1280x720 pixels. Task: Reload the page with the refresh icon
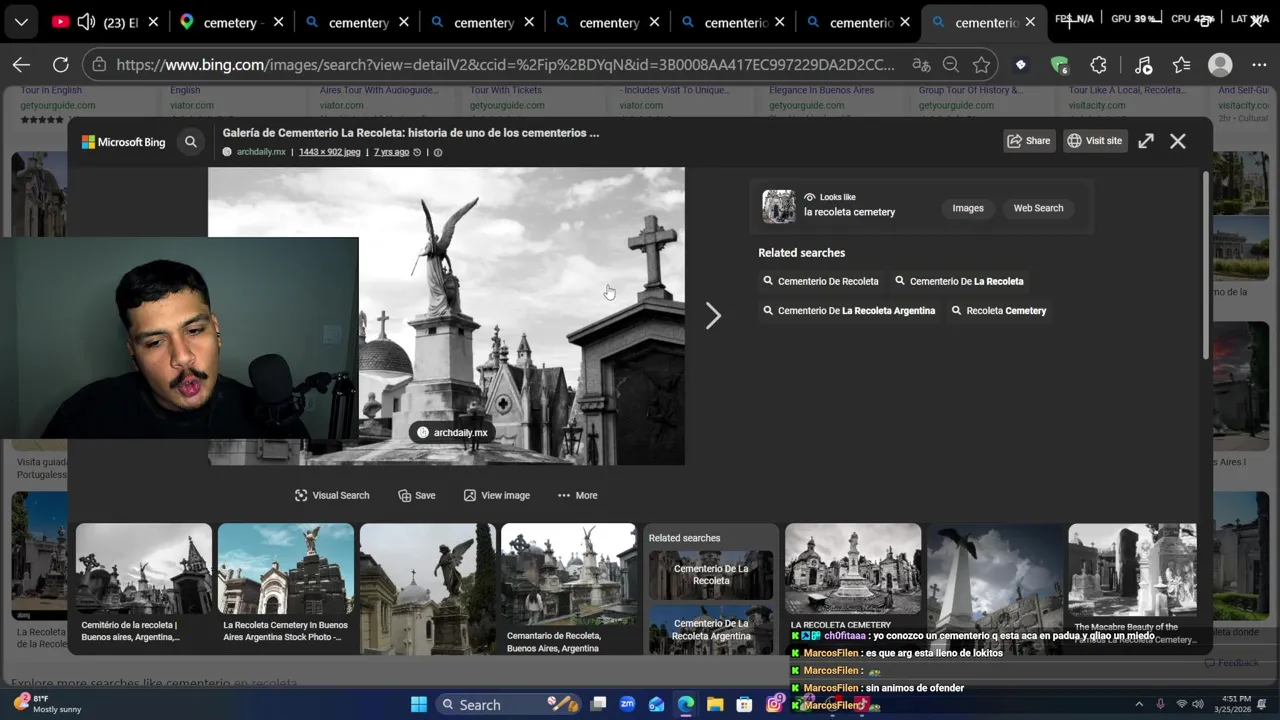pos(61,65)
